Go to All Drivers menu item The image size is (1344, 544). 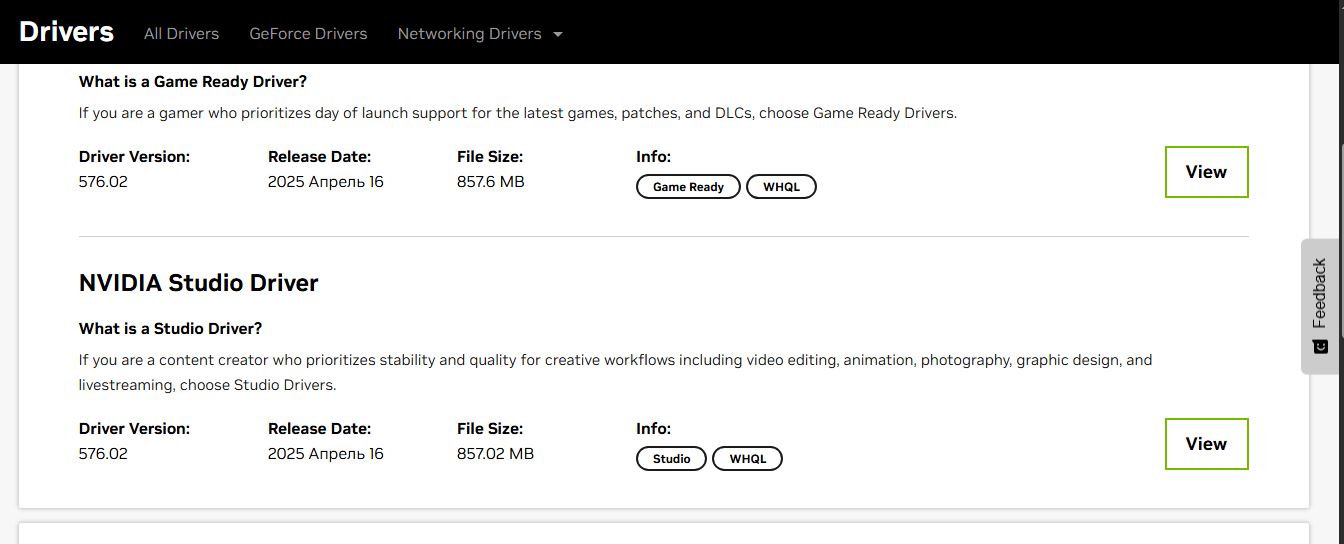click(x=181, y=33)
